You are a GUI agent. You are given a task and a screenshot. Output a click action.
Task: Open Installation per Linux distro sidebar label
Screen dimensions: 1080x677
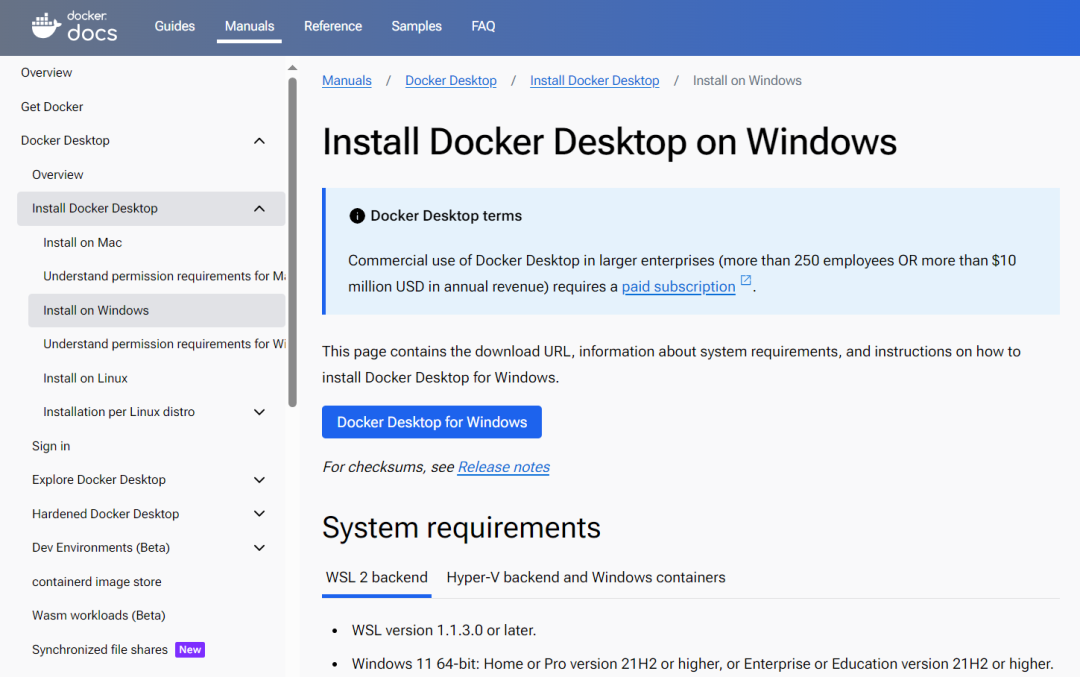(118, 412)
